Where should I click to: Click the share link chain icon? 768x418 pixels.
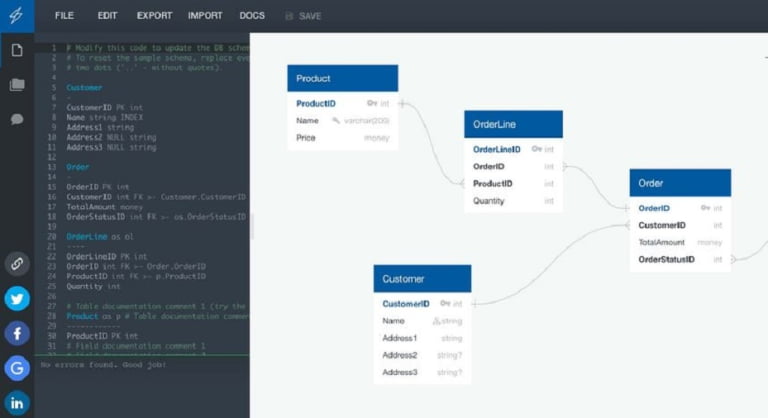(17, 264)
